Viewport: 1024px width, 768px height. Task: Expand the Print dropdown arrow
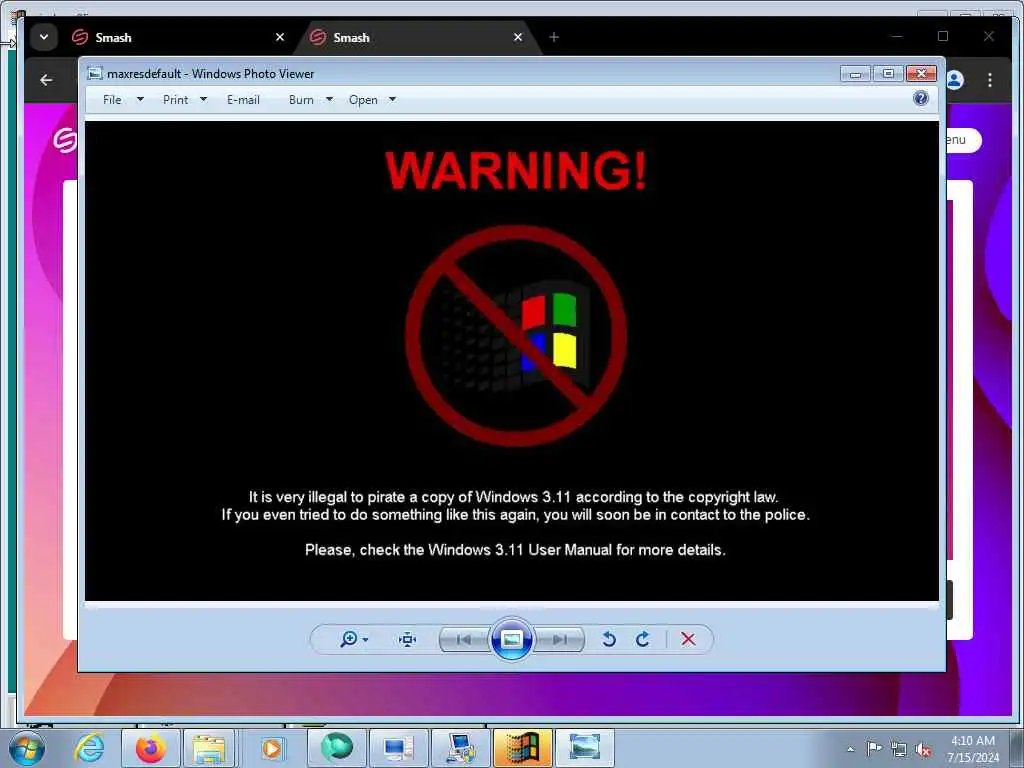pos(203,99)
